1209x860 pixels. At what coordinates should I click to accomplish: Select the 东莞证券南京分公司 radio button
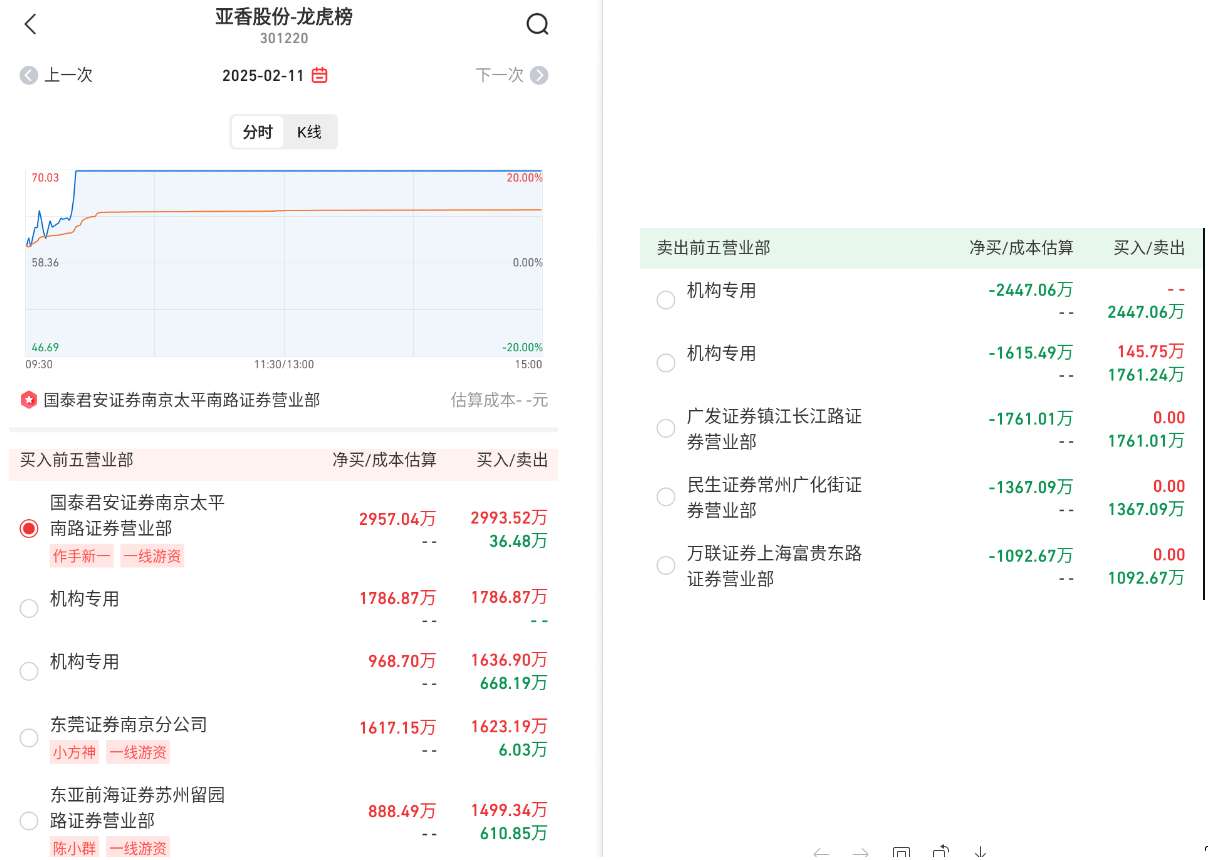point(29,738)
